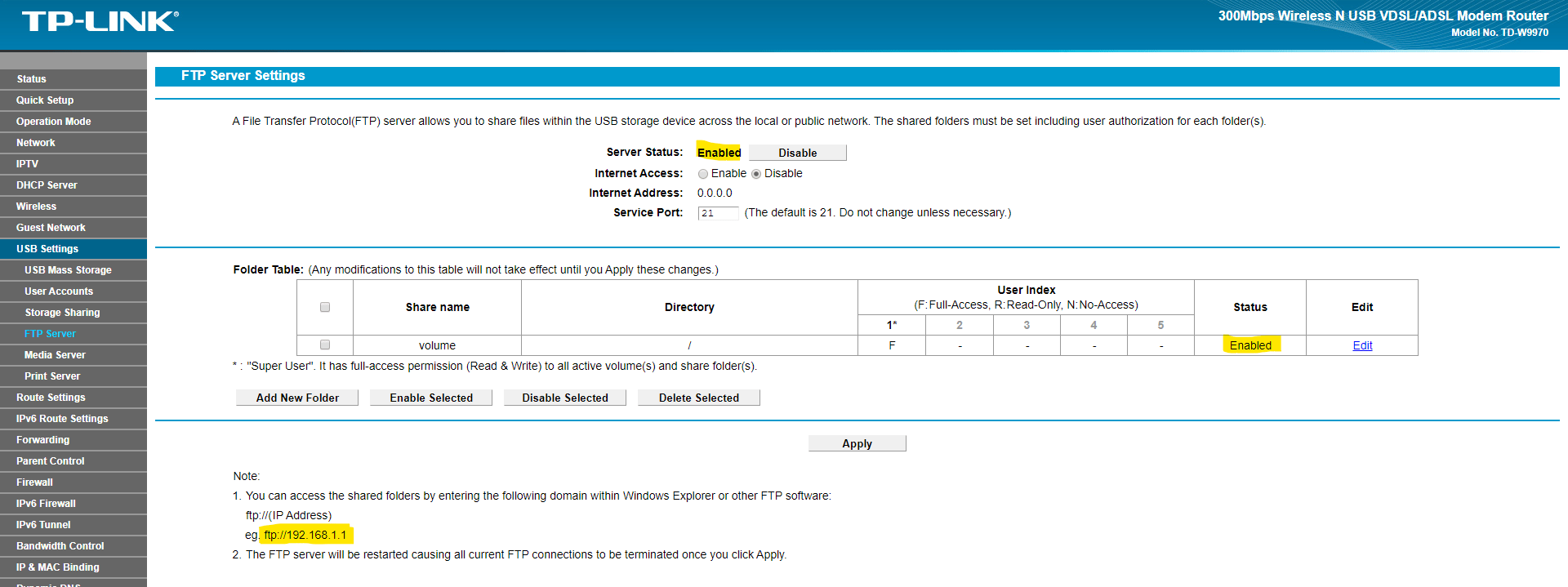Click Delete Selected button

(699, 398)
